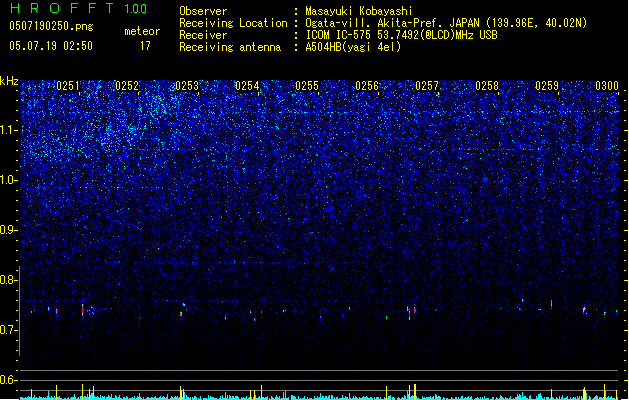This screenshot has height=400, width=629.
Task: Click the Ogata-vill. Akita-Pref. JAPAN location text
Action: (x=446, y=23)
